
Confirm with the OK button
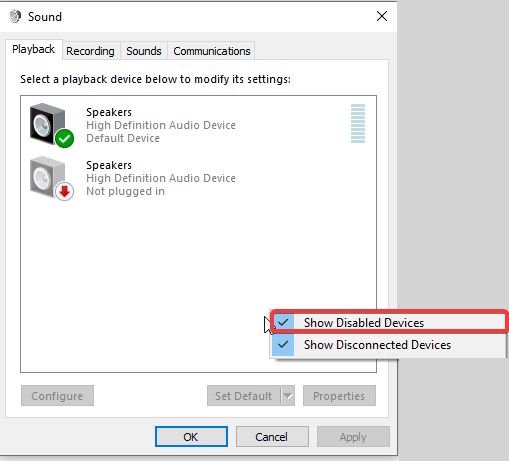(191, 437)
